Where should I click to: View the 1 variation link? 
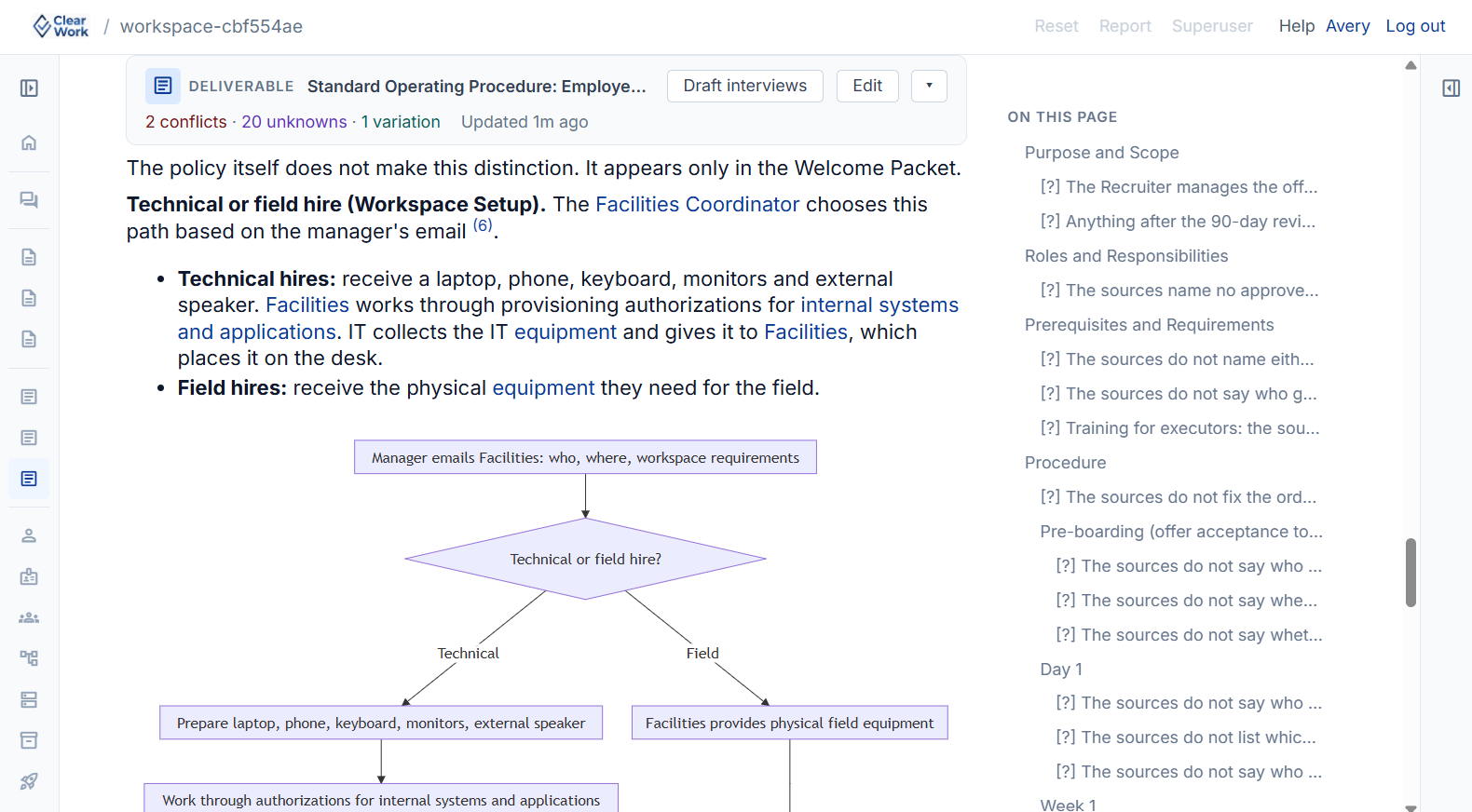(x=401, y=122)
